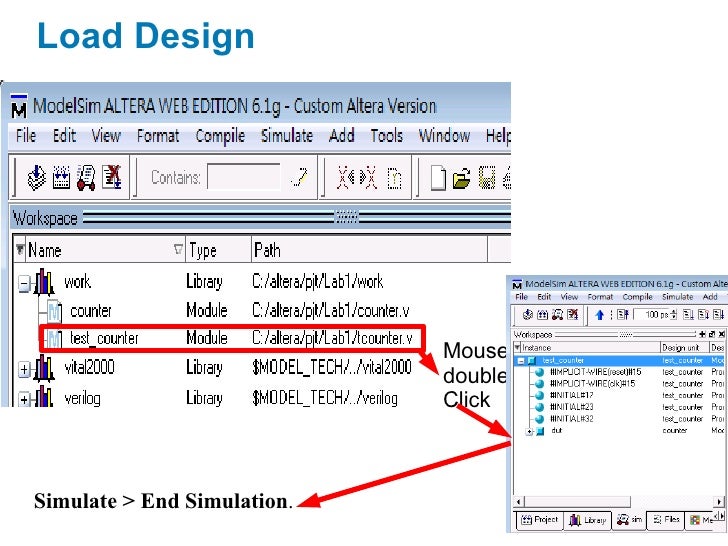Screen dimensions: 728x546
Task: Open Tools menu in large window
Action: (386, 136)
